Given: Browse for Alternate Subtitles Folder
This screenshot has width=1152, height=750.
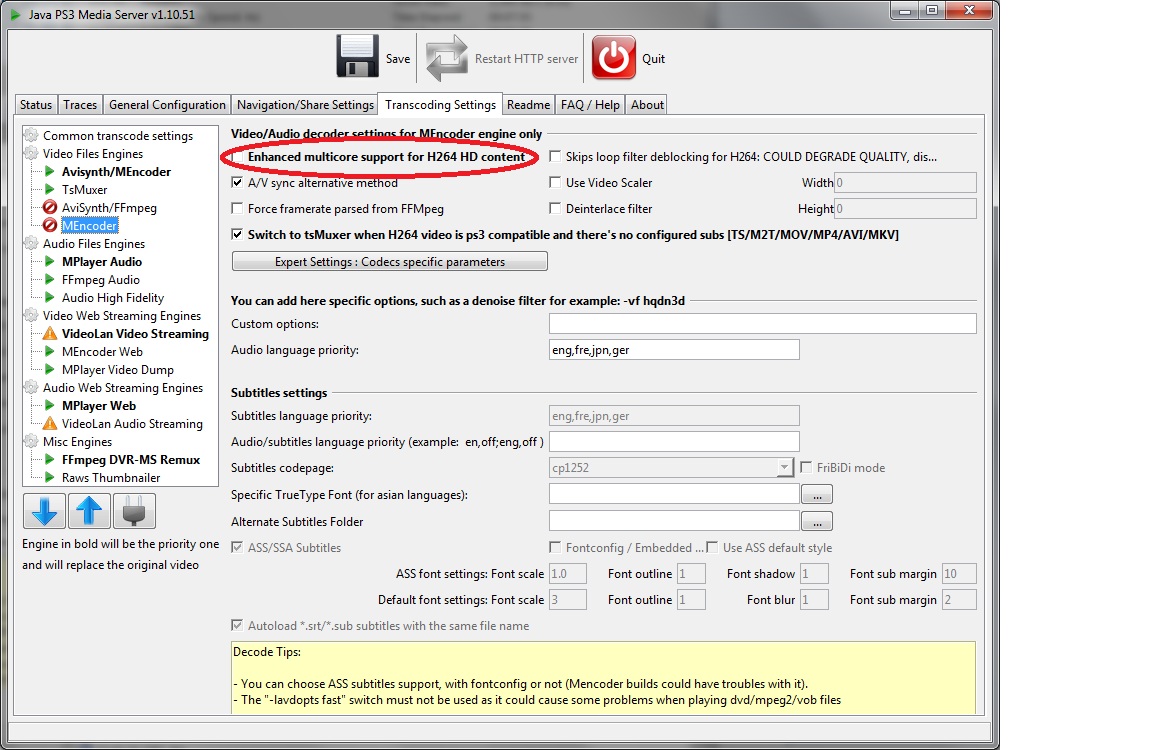Looking at the screenshot, I should pos(817,522).
